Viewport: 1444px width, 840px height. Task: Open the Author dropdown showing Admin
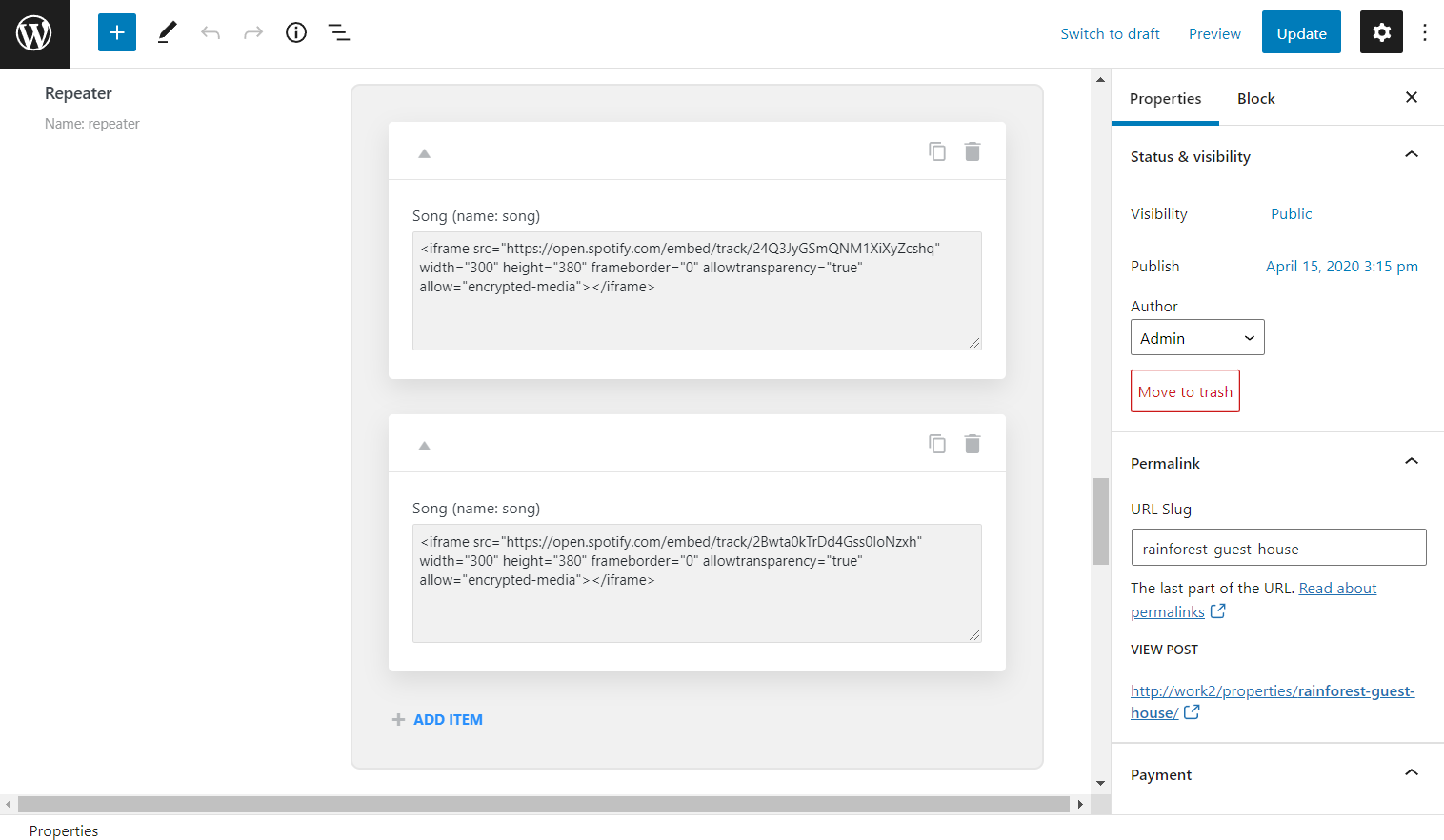[x=1197, y=337]
